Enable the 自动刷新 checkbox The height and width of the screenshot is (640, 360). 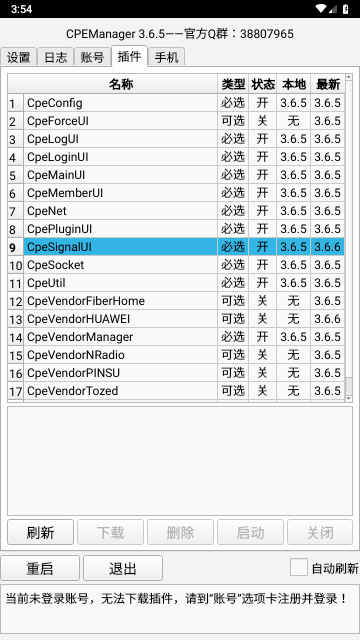(299, 567)
